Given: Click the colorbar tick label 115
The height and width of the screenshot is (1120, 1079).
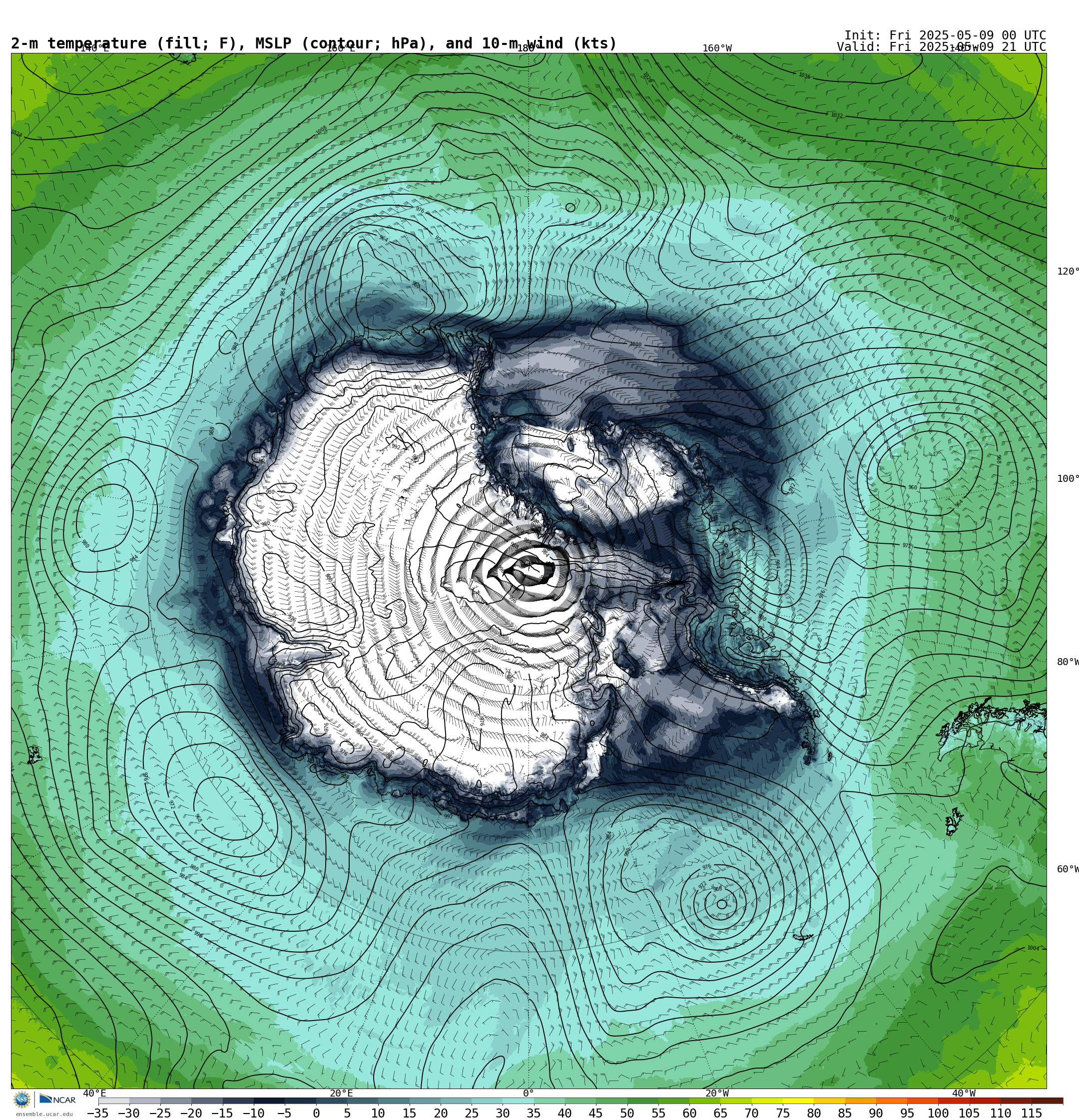Looking at the screenshot, I should pyautogui.click(x=1032, y=1113).
